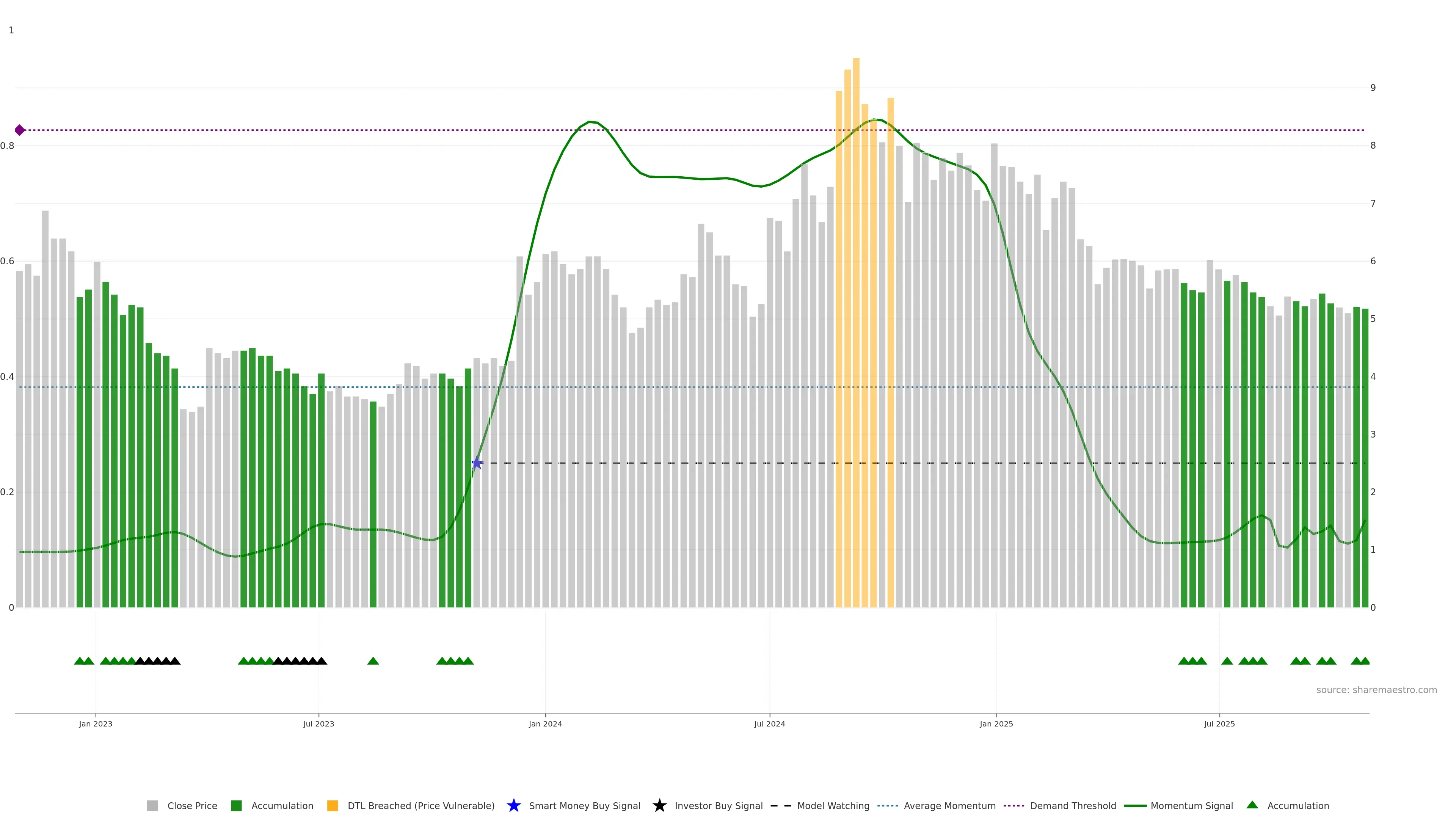Toggle DTL Breached (Price Vulnerable) legend entry
This screenshot has width=1456, height=819.
(x=420, y=805)
